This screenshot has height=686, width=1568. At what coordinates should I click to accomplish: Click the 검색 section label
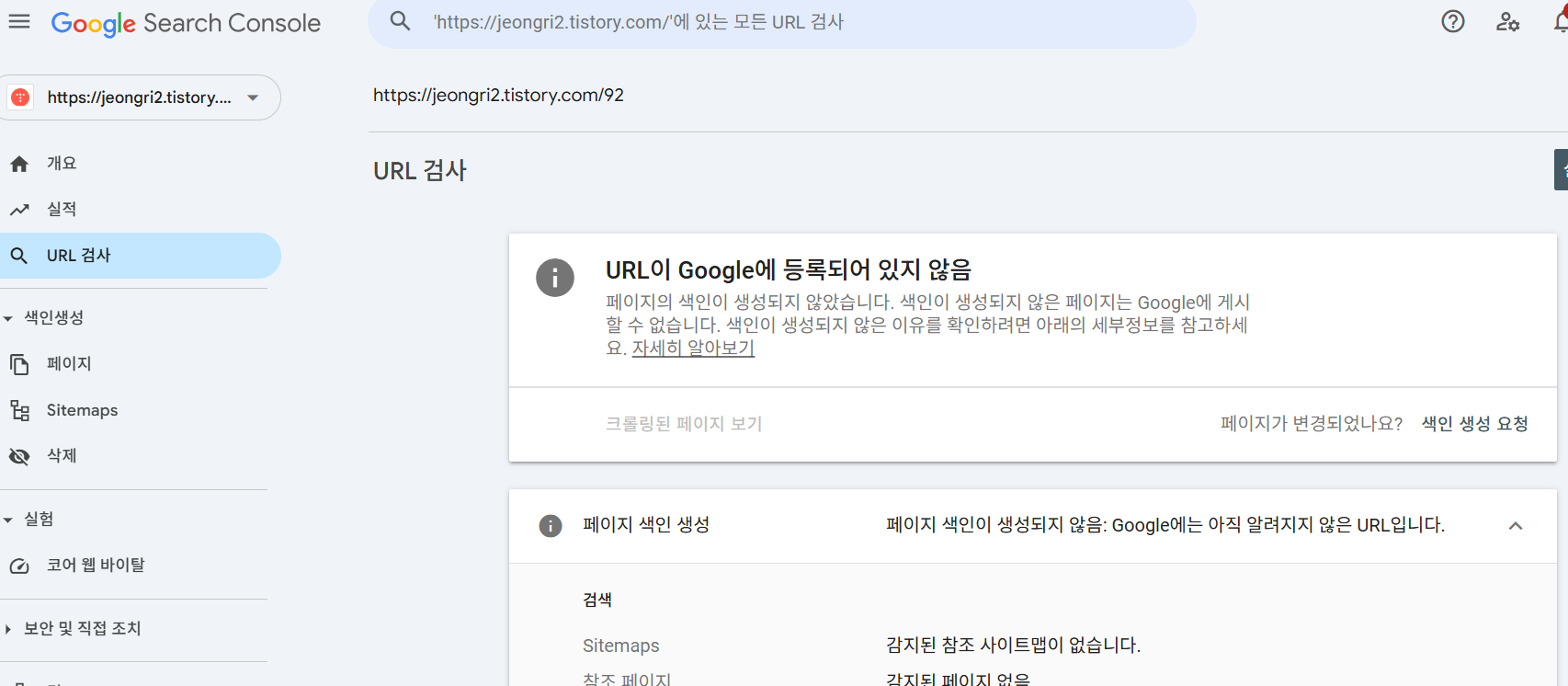pos(597,600)
